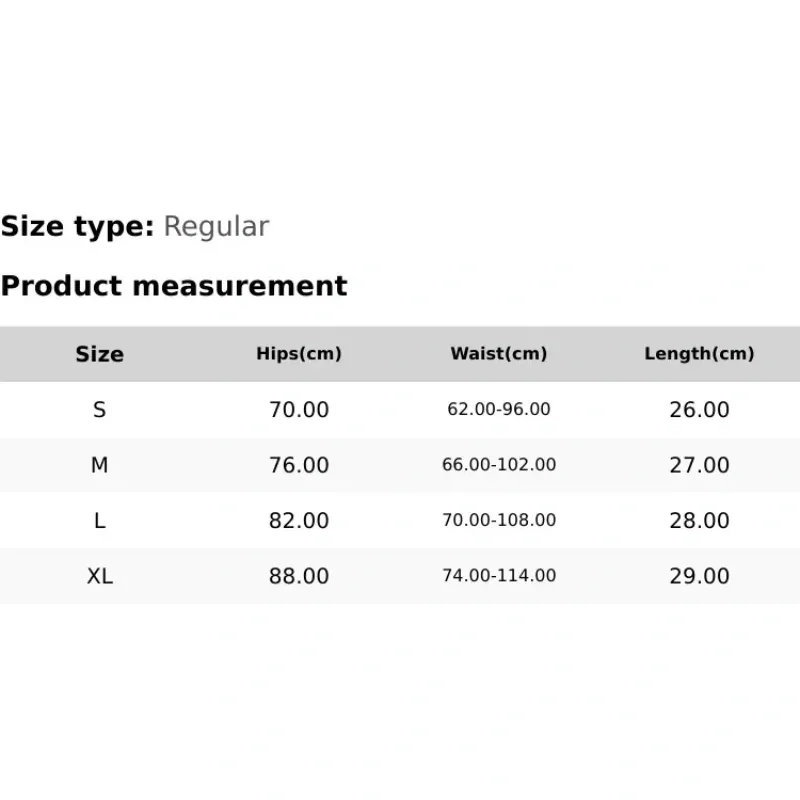Click the "Product measurement" heading
The height and width of the screenshot is (800, 800).
click(x=174, y=286)
